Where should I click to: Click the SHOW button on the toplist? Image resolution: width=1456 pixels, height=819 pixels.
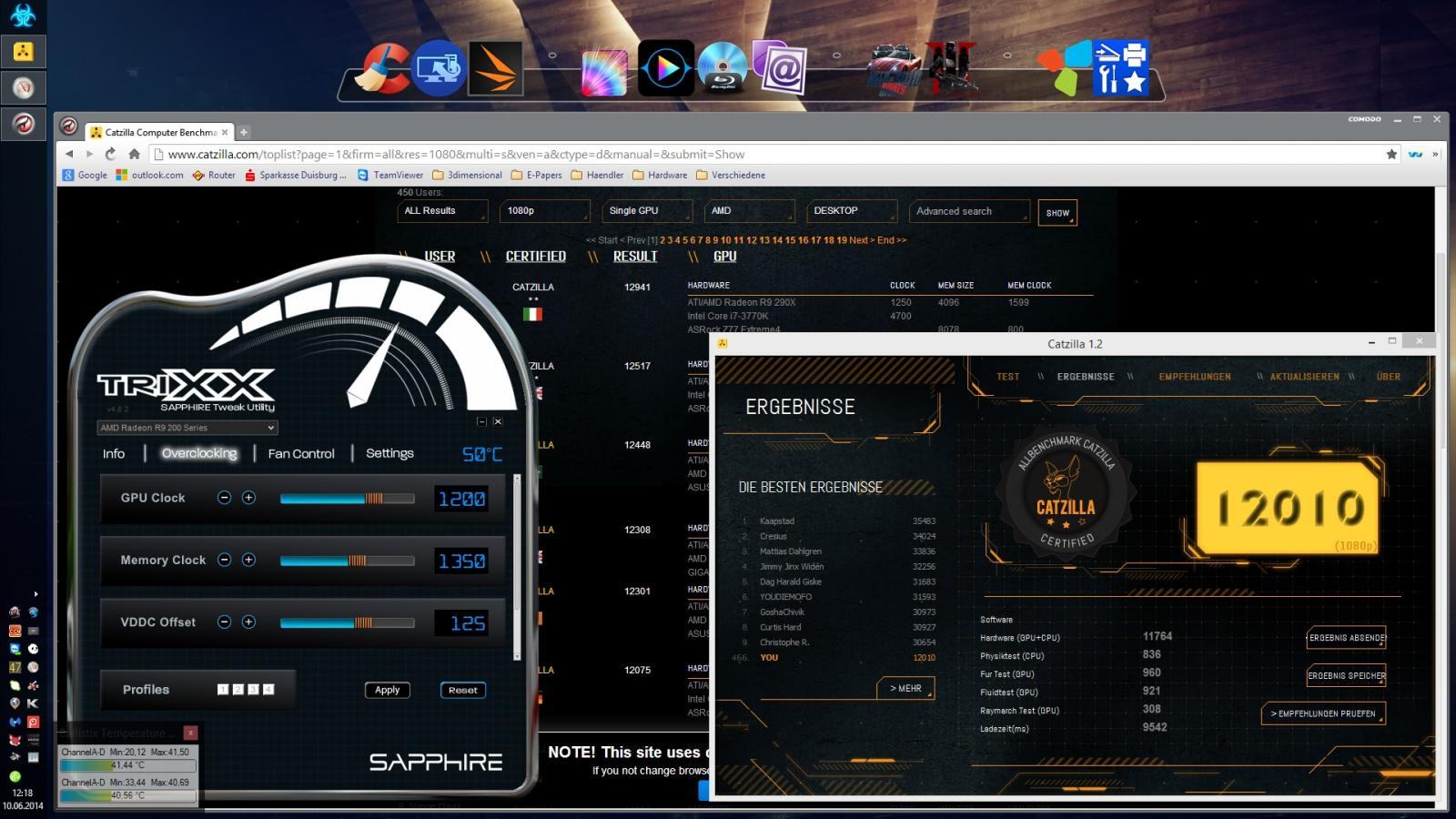pos(1057,213)
